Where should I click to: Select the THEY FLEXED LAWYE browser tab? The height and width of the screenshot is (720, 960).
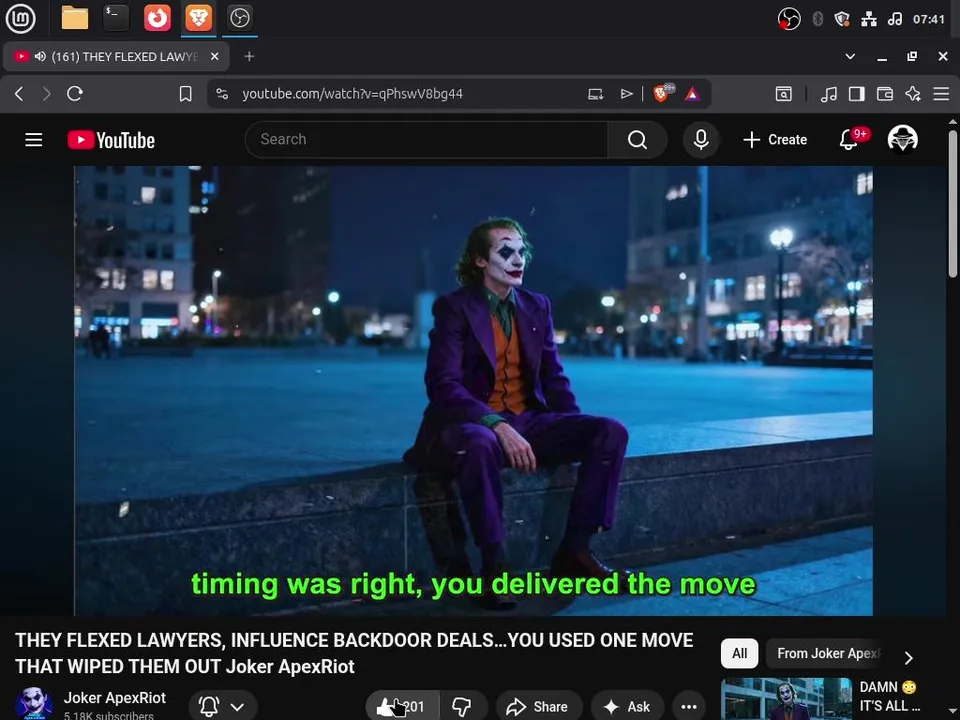coord(116,56)
